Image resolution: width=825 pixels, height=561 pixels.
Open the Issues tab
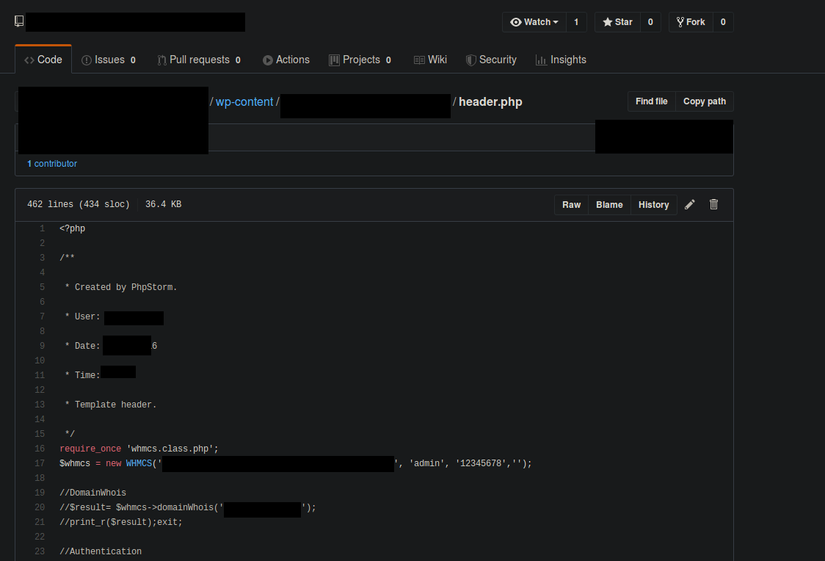tap(109, 60)
